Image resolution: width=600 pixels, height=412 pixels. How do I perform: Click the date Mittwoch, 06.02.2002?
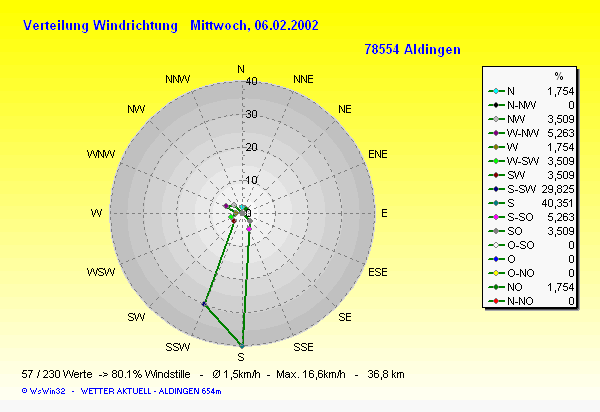257,25
